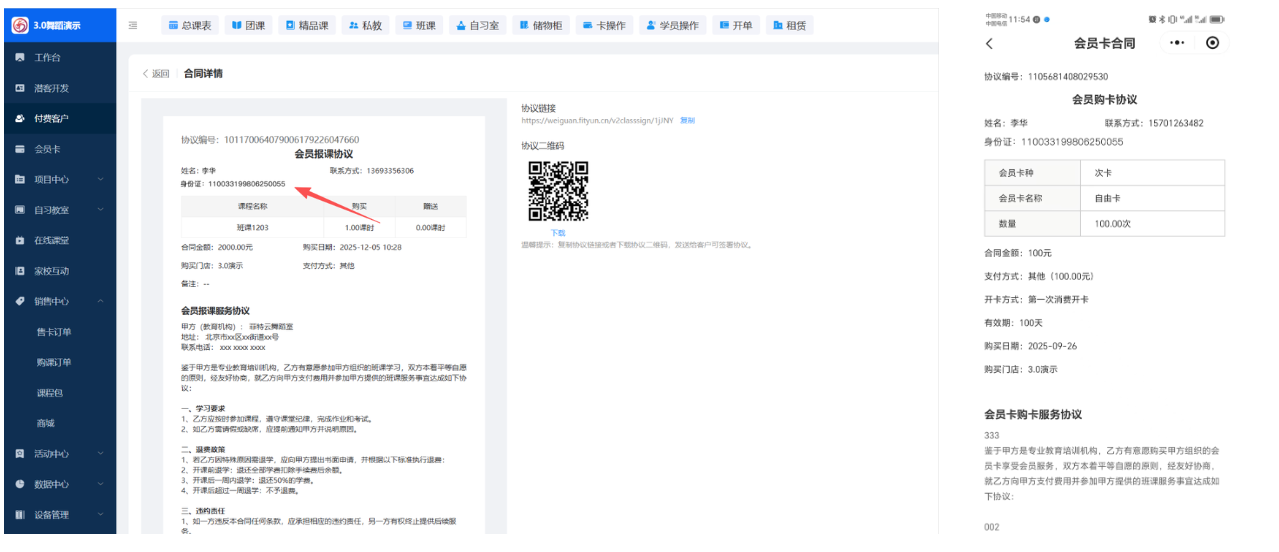Open 在线课堂 sidebar item
Viewport: 1279px width, 552px height.
tap(51, 241)
